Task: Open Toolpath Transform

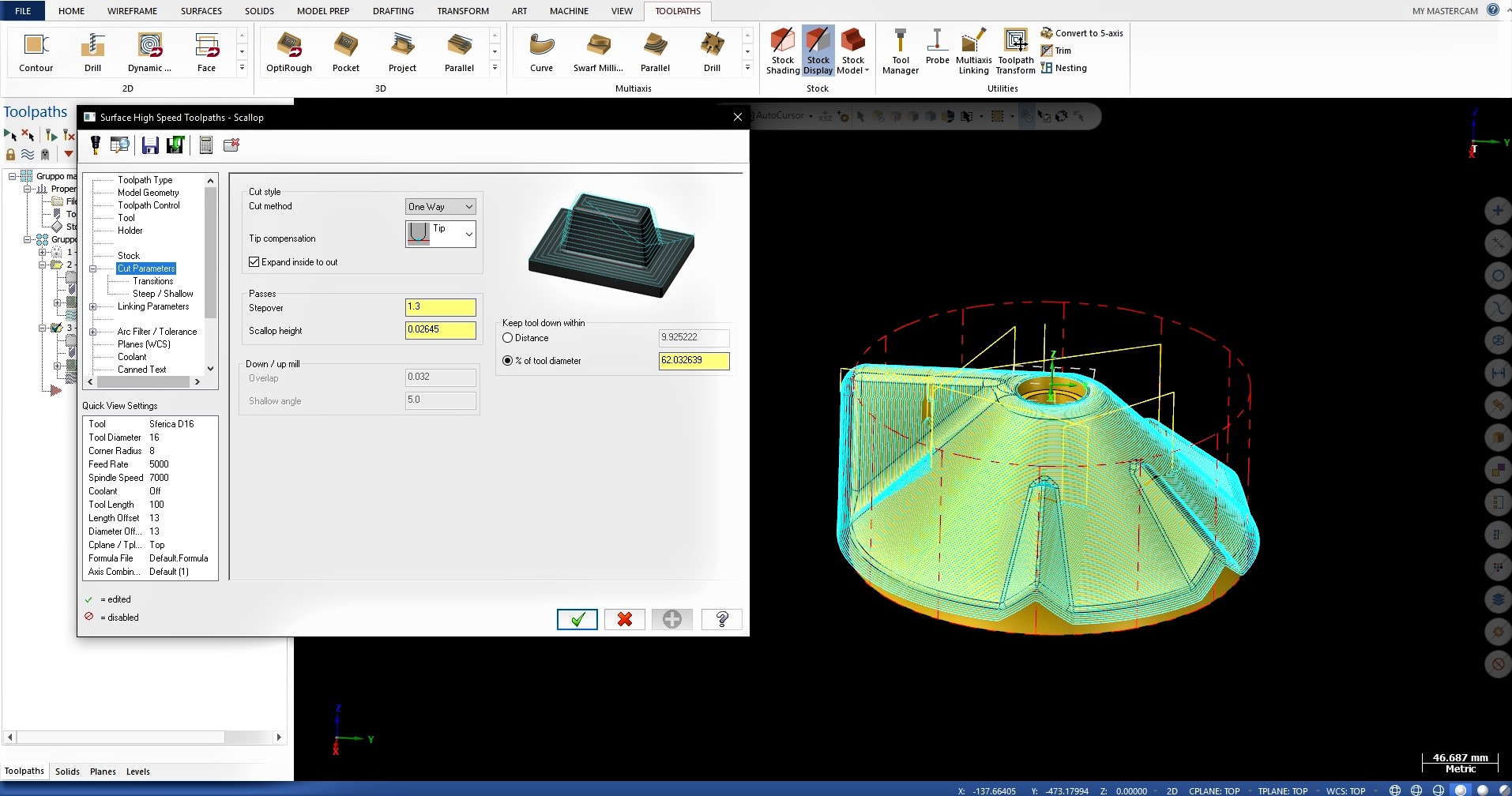Action: [x=1016, y=51]
